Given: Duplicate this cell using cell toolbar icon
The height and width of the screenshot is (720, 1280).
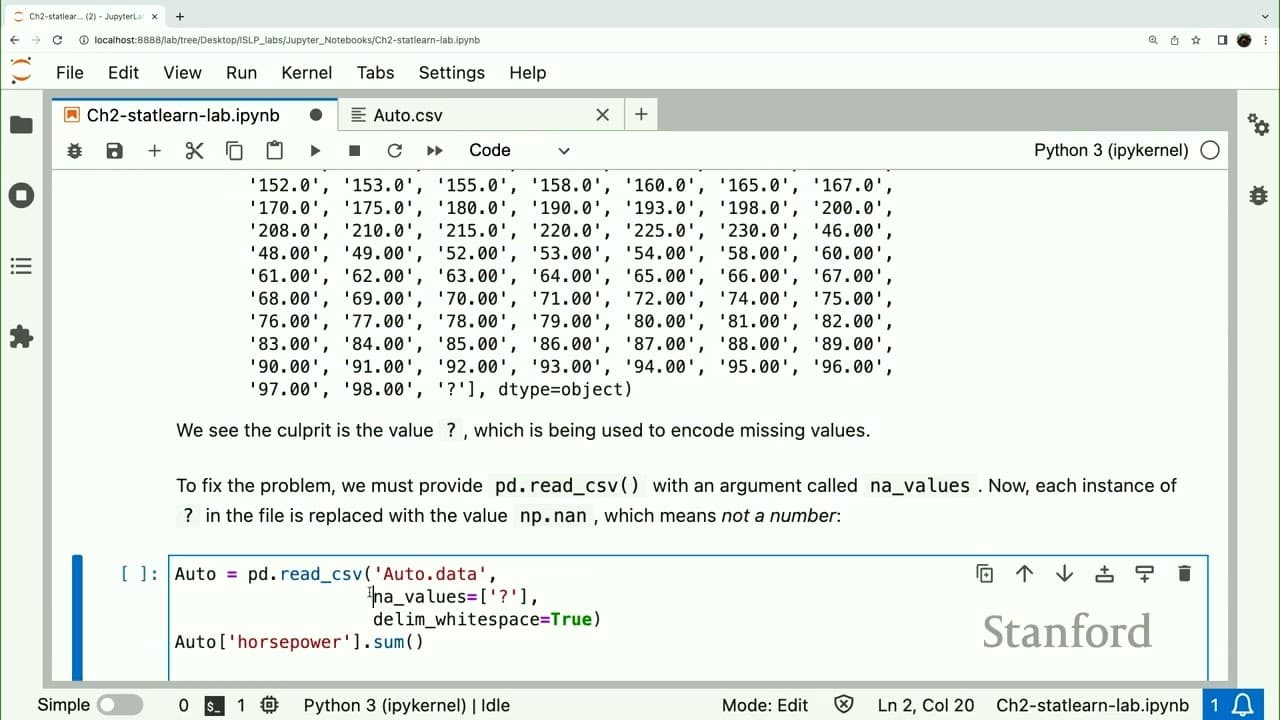Looking at the screenshot, I should pos(984,574).
